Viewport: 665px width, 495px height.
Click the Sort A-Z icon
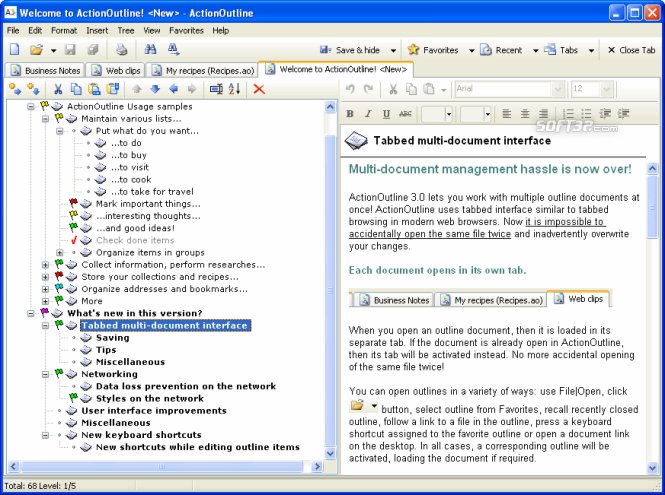coord(235,90)
